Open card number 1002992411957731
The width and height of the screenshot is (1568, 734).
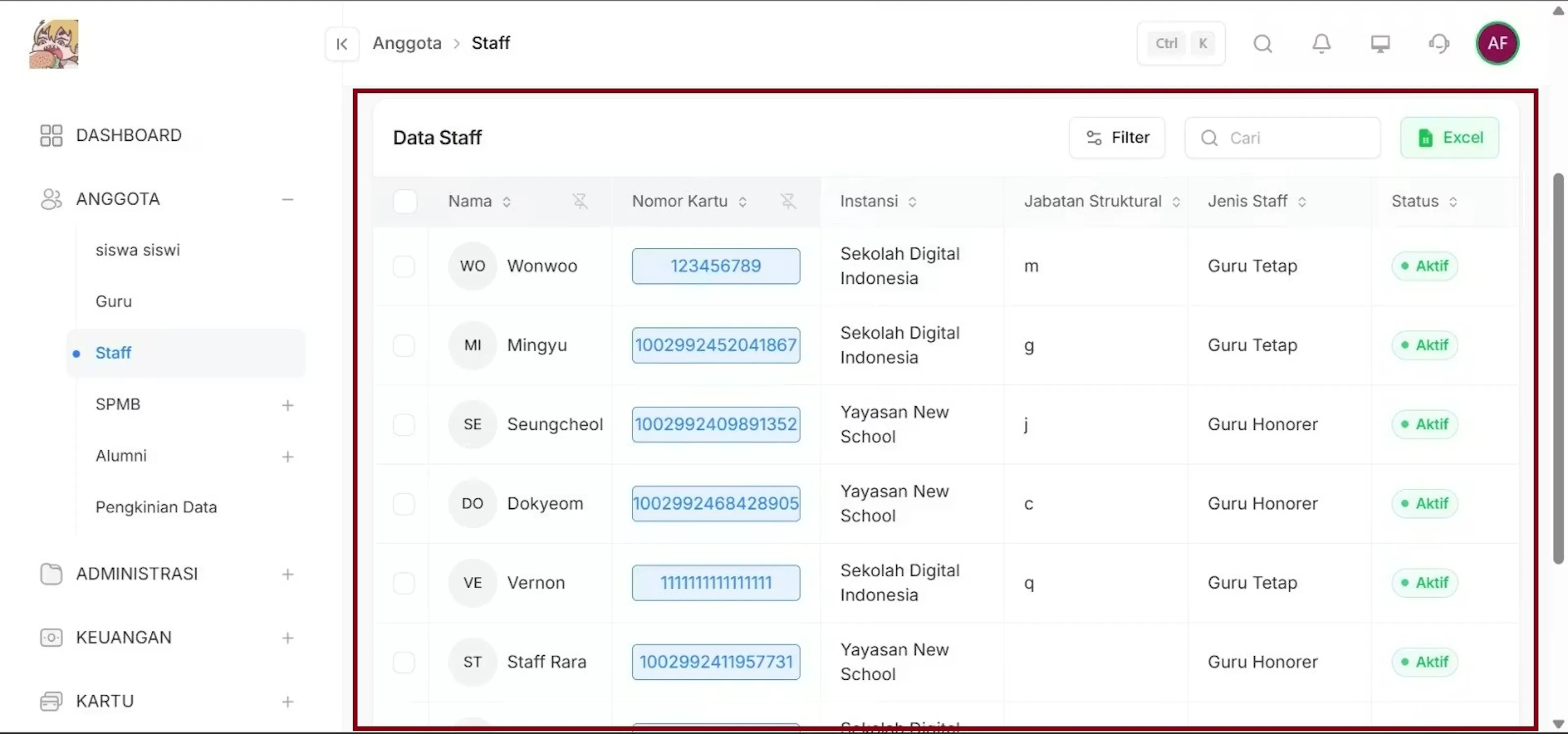pos(716,662)
